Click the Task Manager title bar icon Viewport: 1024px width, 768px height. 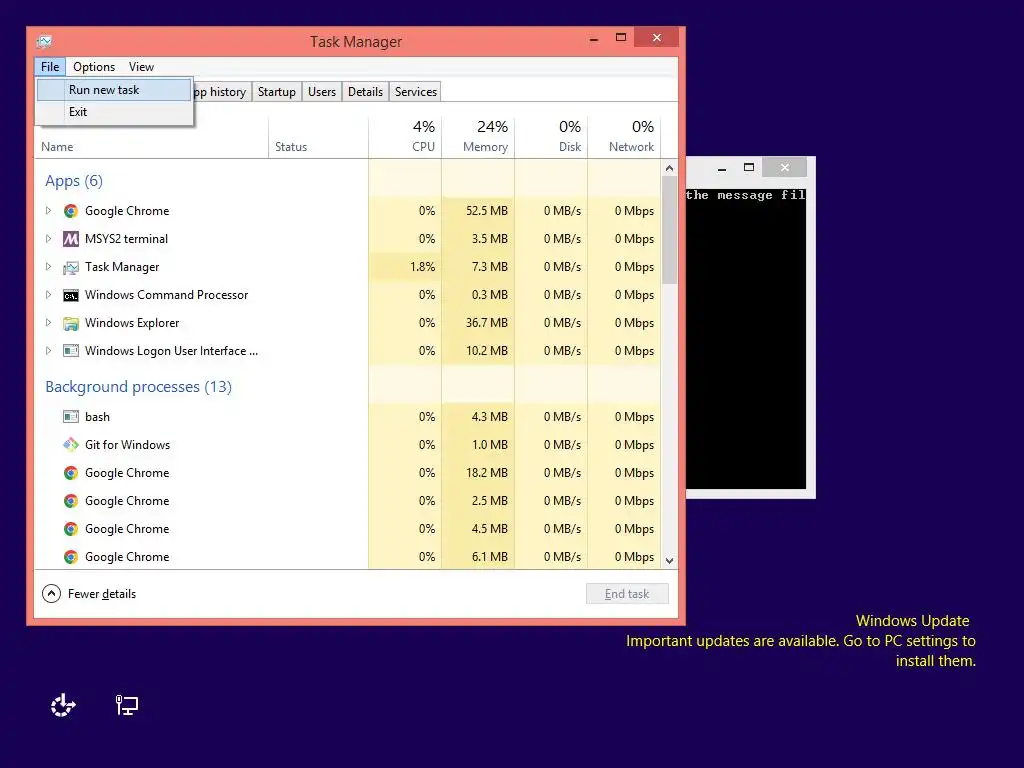pos(44,42)
